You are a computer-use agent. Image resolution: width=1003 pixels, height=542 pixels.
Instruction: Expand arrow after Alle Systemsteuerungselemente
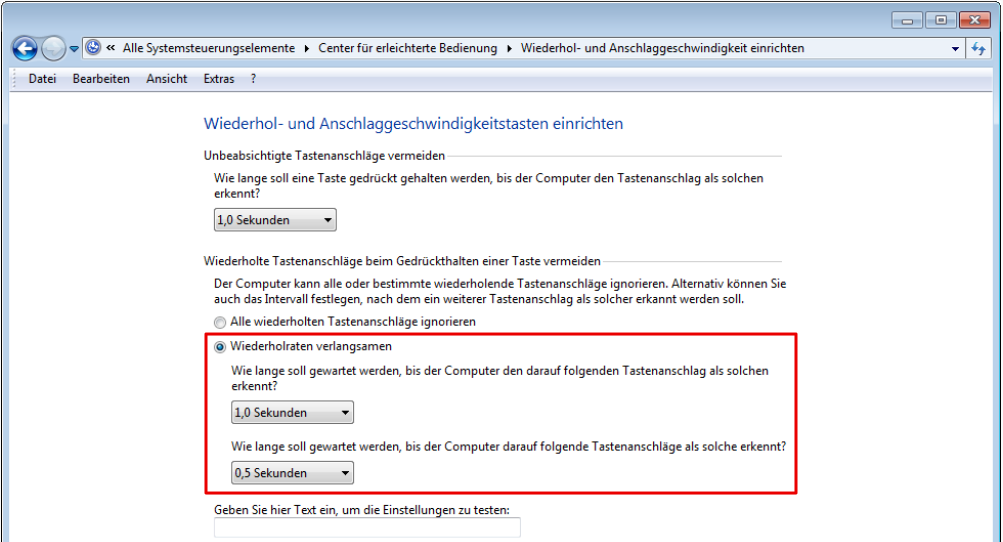click(307, 49)
